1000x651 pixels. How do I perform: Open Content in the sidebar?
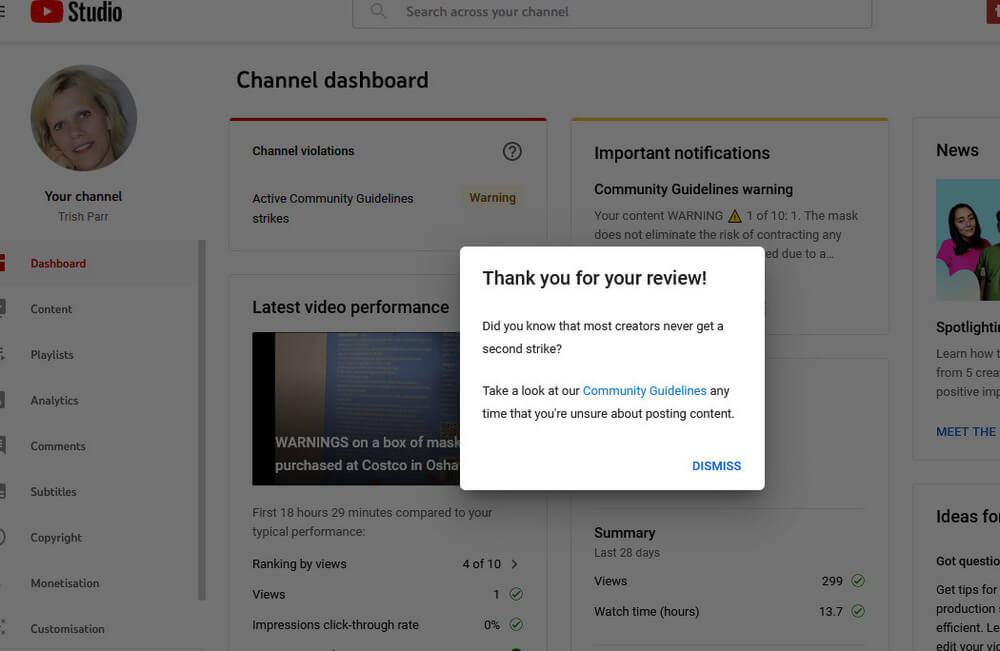pyautogui.click(x=51, y=309)
